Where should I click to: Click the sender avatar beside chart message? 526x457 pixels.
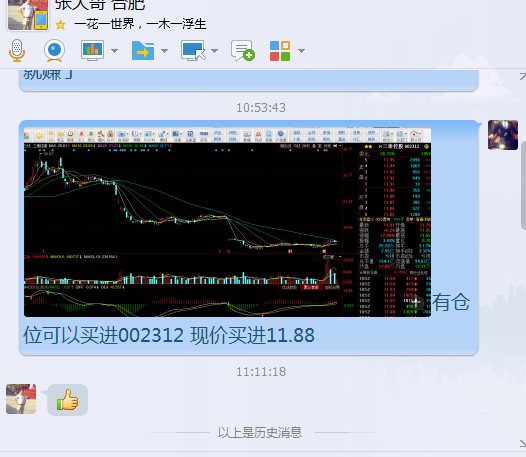[503, 135]
